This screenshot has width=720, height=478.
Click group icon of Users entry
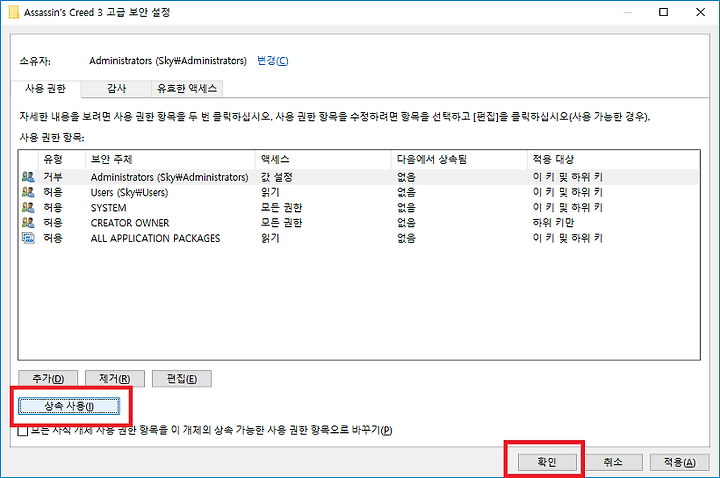[28, 192]
